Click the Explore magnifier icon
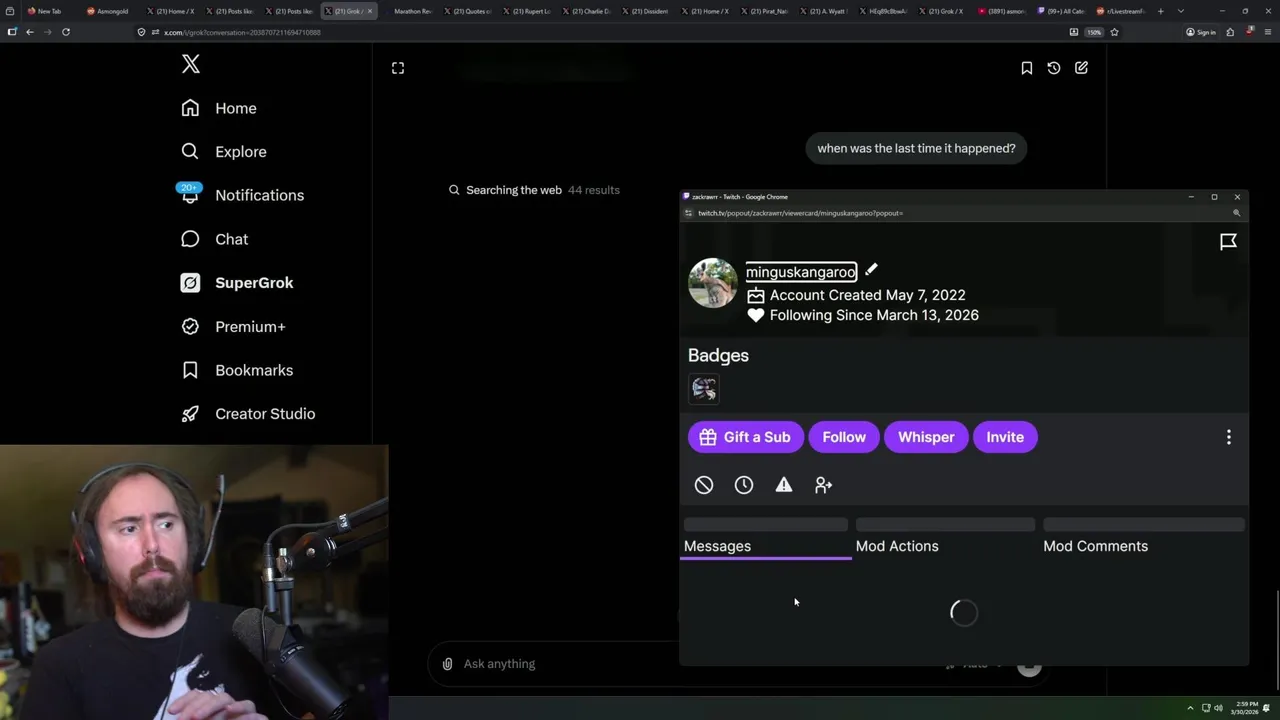Viewport: 1280px width, 720px height. click(190, 152)
